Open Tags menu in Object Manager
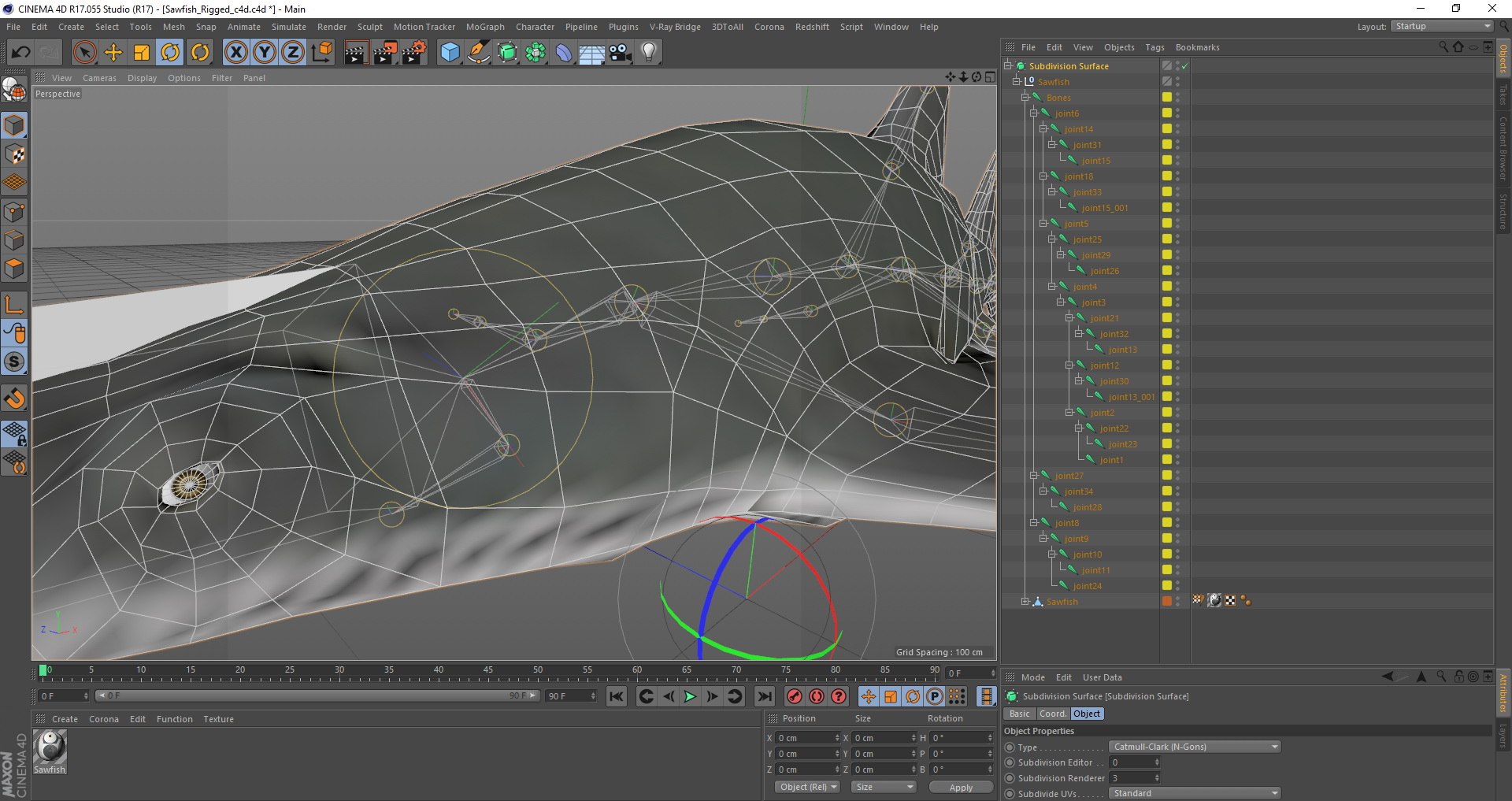Image resolution: width=1512 pixels, height=801 pixels. tap(1154, 47)
